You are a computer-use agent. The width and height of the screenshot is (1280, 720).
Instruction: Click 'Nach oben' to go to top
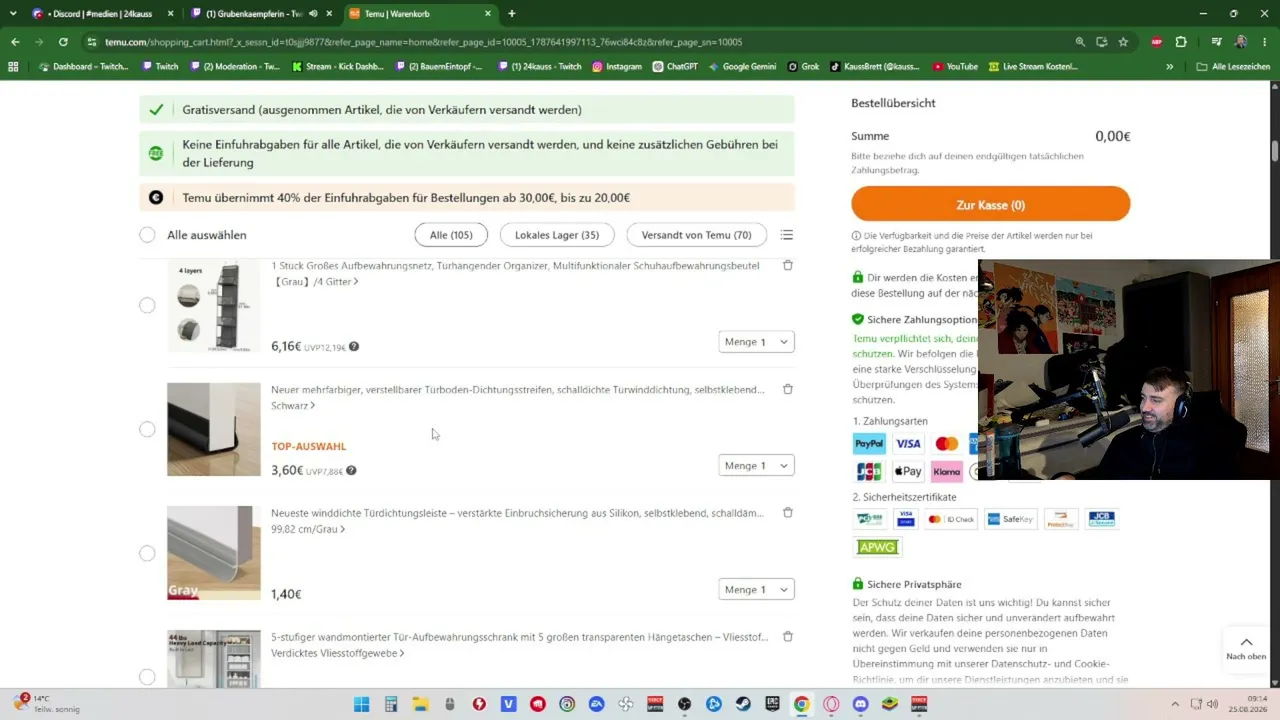tap(1246, 648)
